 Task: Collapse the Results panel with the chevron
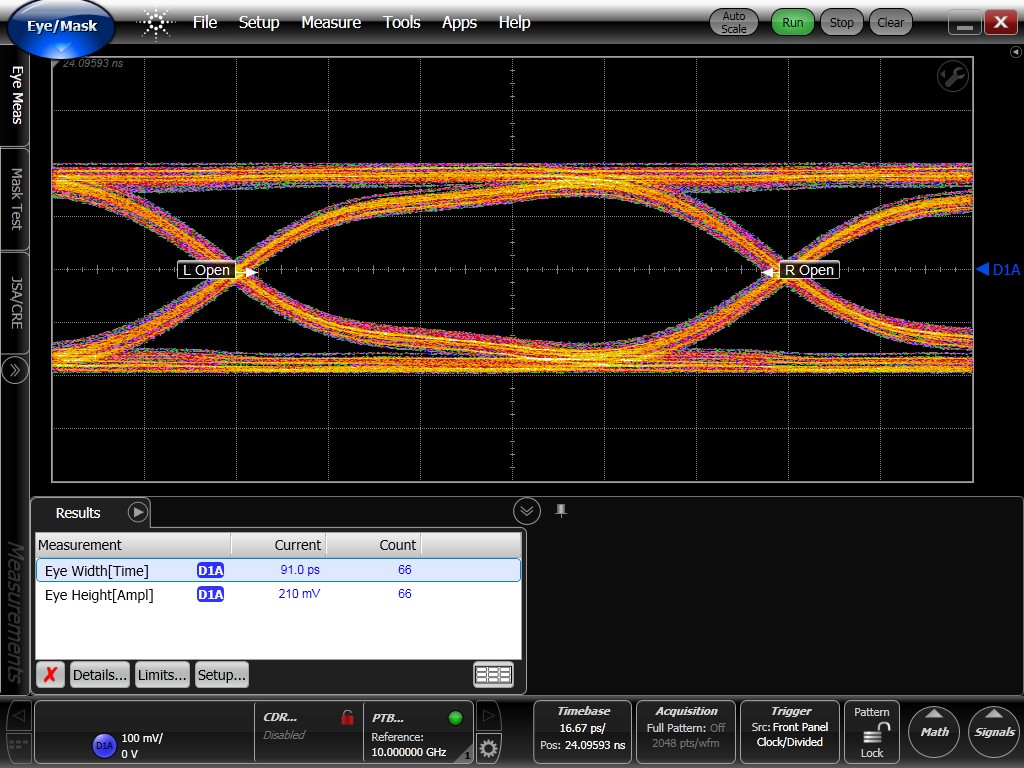[527, 510]
